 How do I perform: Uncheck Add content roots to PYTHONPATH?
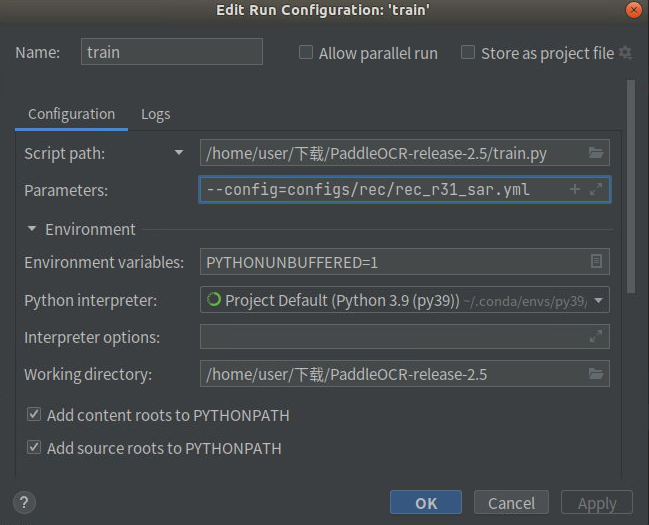[34, 414]
